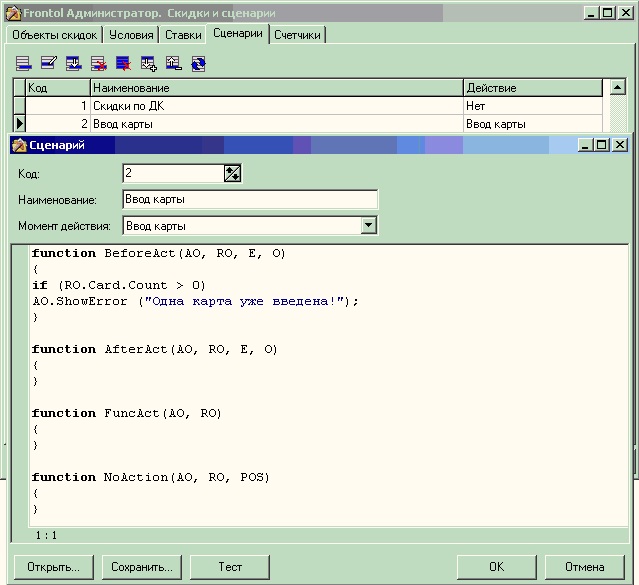
Task: Click the expand rows plus icon
Action: [x=149, y=63]
